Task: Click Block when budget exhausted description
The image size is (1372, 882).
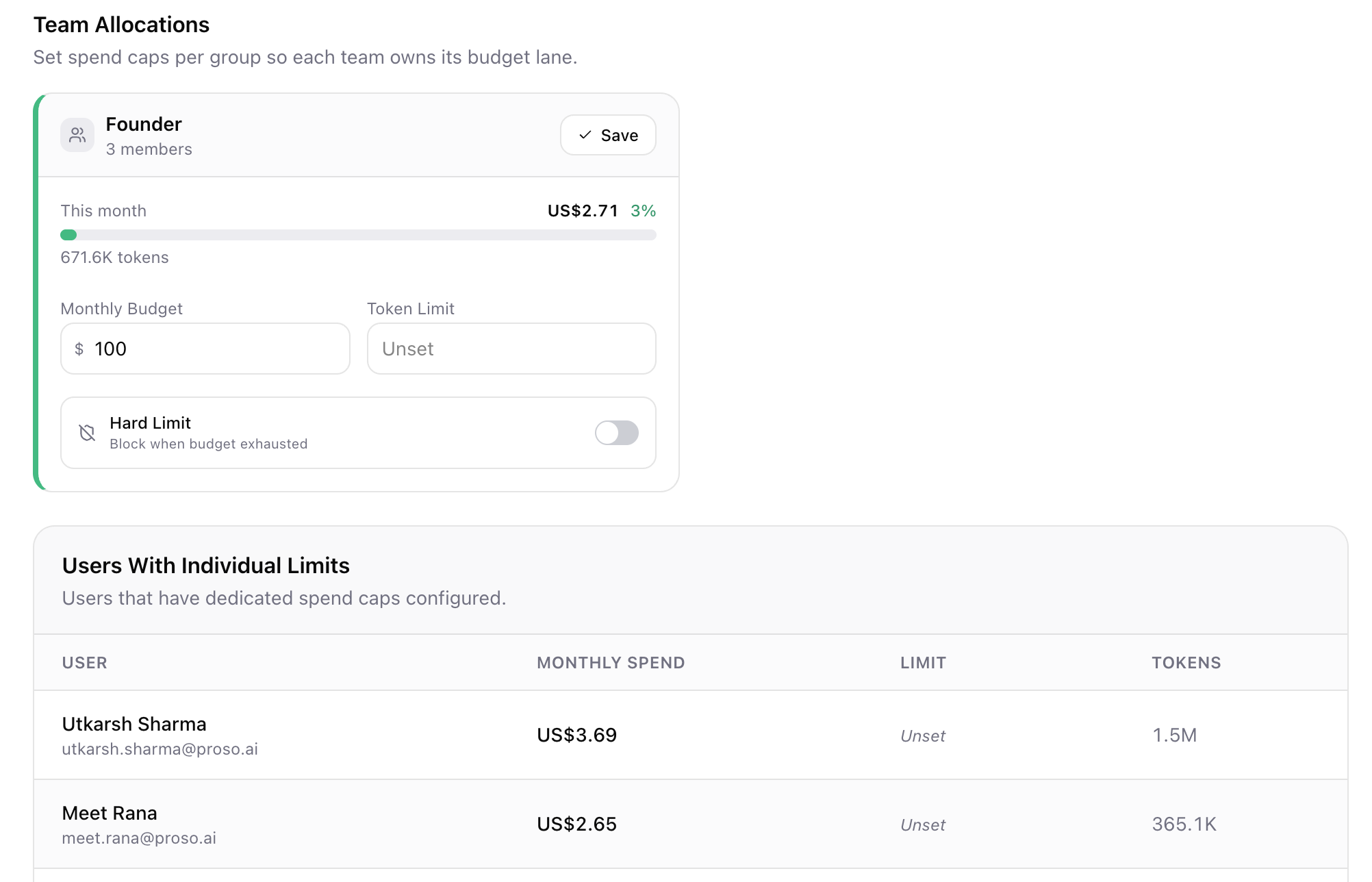Action: pyautogui.click(x=209, y=444)
